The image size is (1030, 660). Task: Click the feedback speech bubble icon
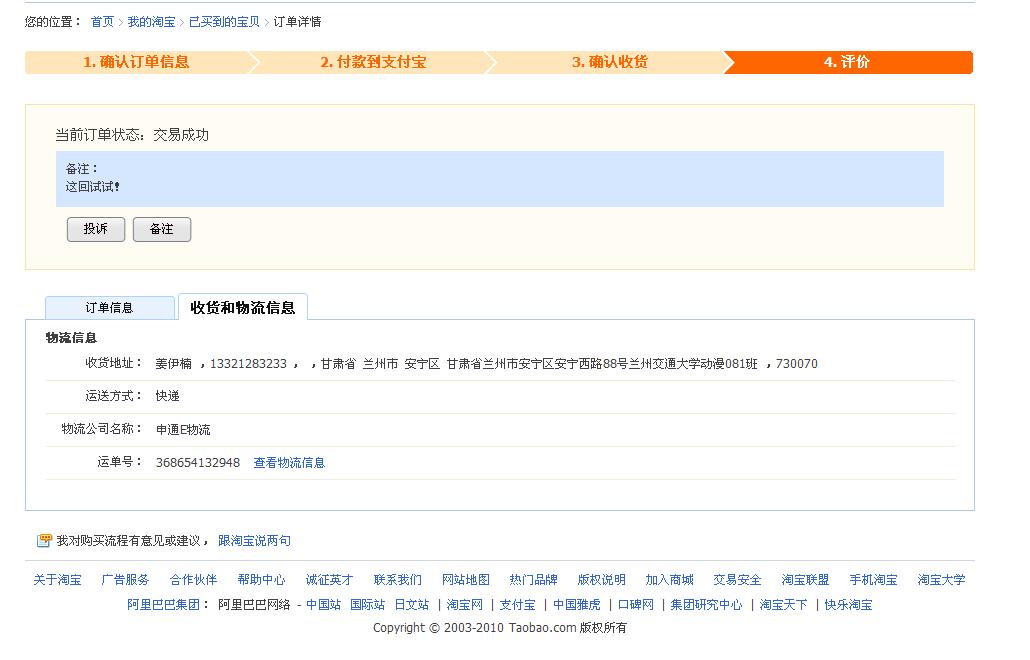(44, 541)
